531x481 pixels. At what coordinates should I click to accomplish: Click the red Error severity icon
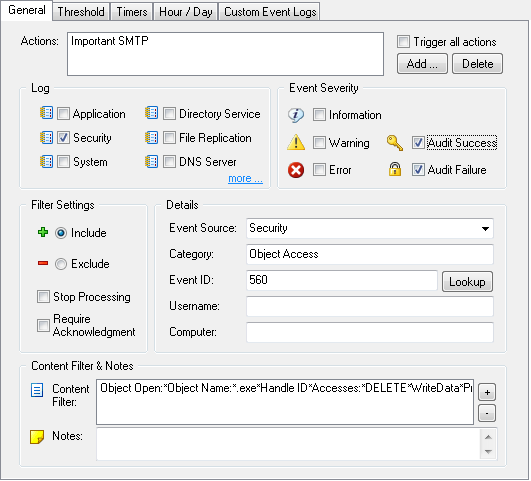(296, 170)
